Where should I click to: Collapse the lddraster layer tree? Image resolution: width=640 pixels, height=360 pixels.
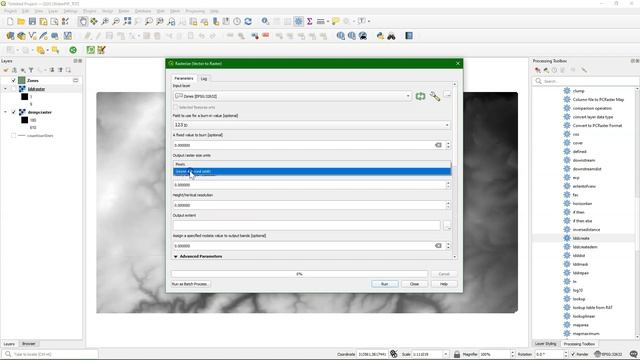pos(5,89)
